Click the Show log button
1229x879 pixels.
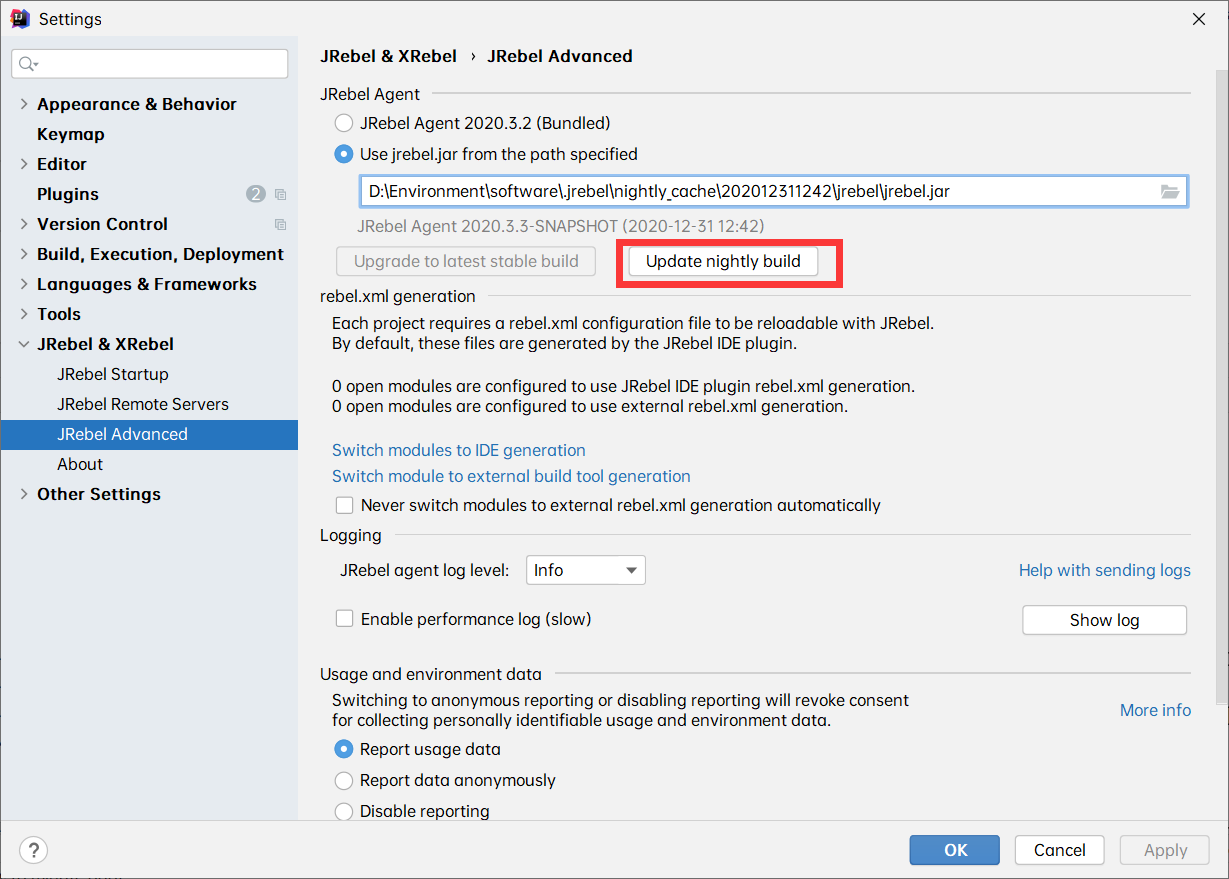(1104, 620)
